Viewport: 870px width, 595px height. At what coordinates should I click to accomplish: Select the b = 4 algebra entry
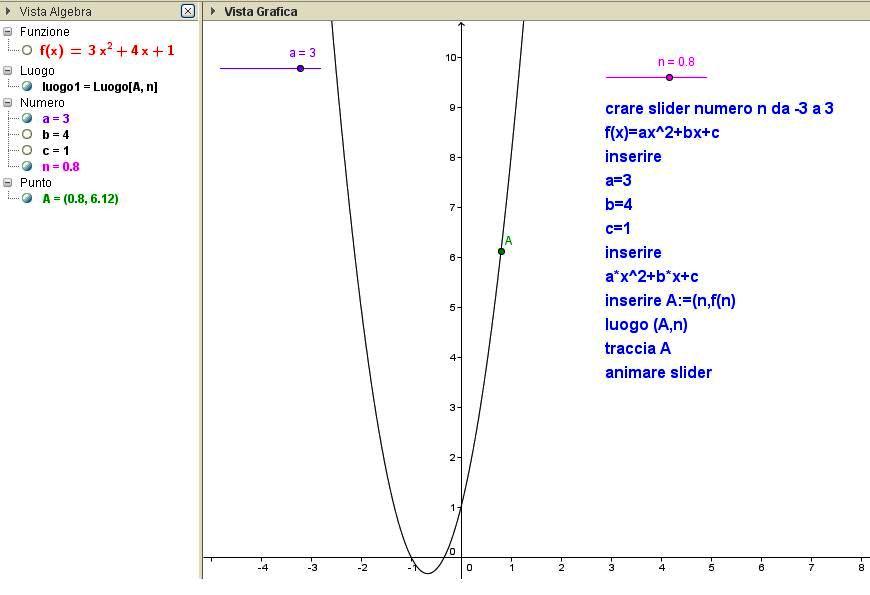pos(55,135)
